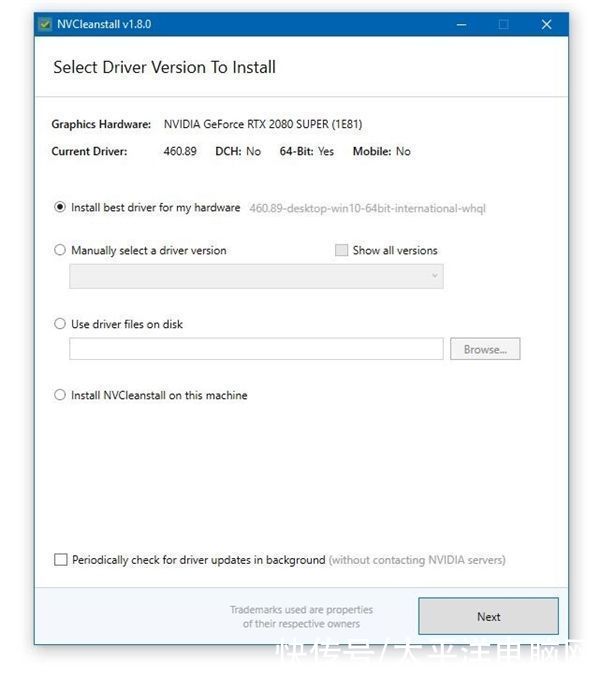600x675 pixels.
Task: Click the 460.89 current driver value
Action: tap(180, 151)
